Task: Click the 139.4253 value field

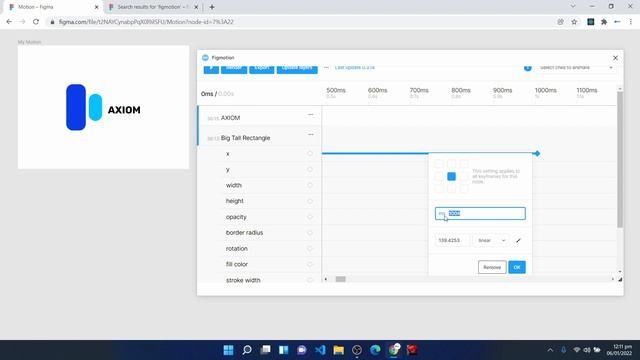Action: 452,240
